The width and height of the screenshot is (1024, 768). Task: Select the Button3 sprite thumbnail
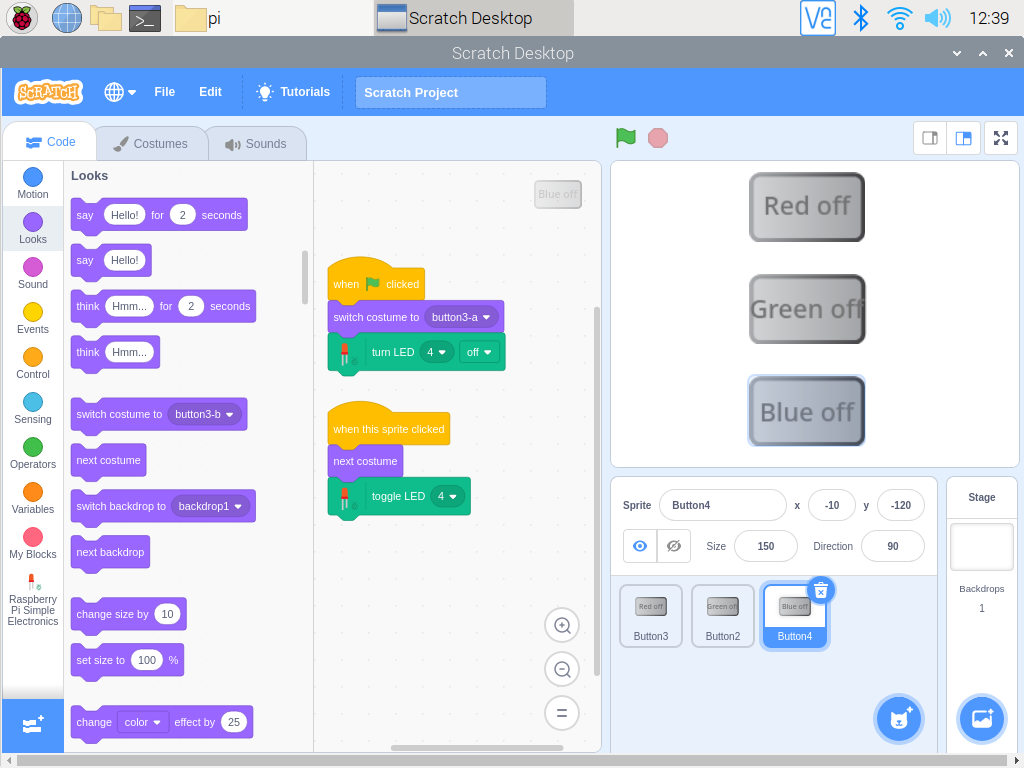coord(650,616)
